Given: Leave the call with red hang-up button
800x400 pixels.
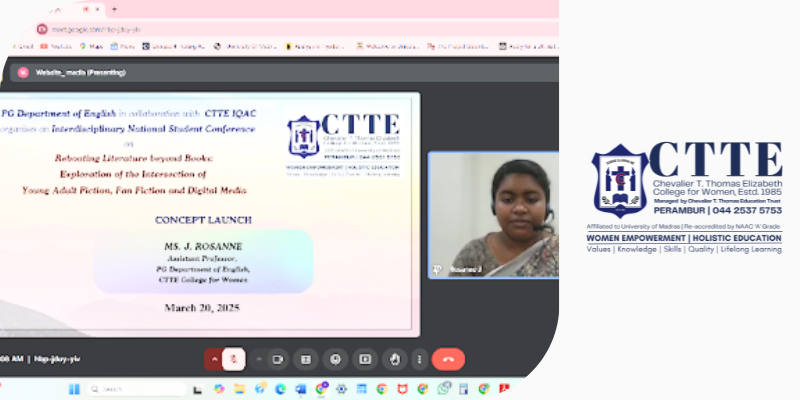Looking at the screenshot, I should coord(448,359).
